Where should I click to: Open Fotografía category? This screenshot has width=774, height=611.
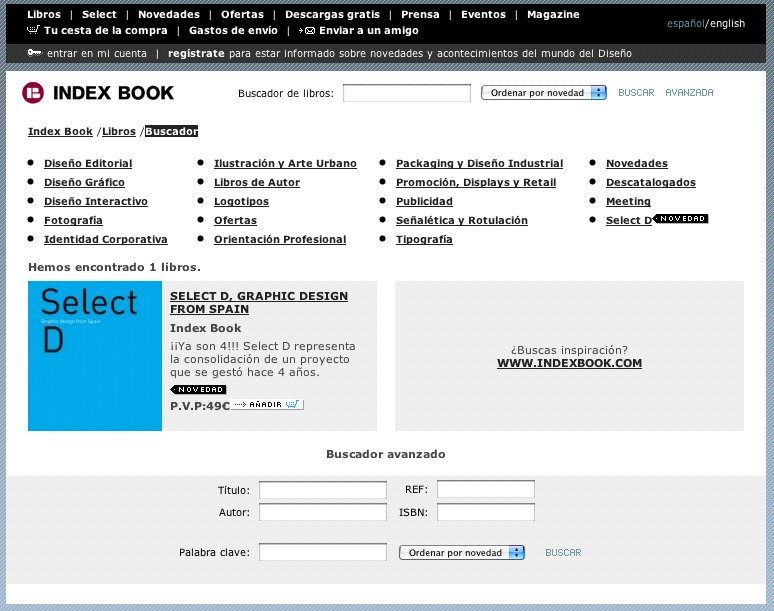(73, 220)
